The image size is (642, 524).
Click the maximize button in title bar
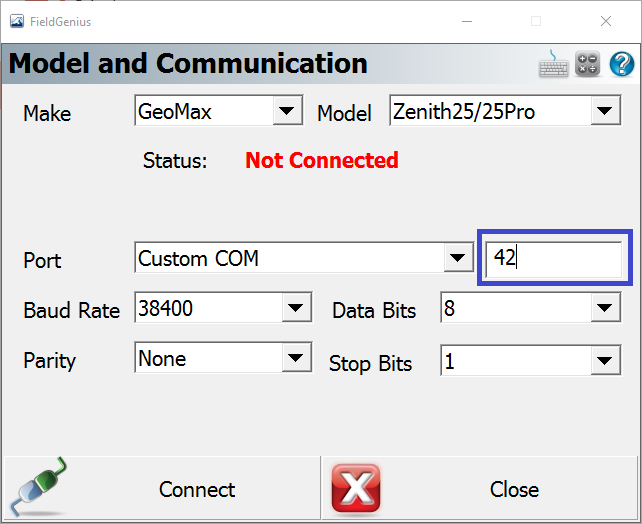pyautogui.click(x=536, y=20)
